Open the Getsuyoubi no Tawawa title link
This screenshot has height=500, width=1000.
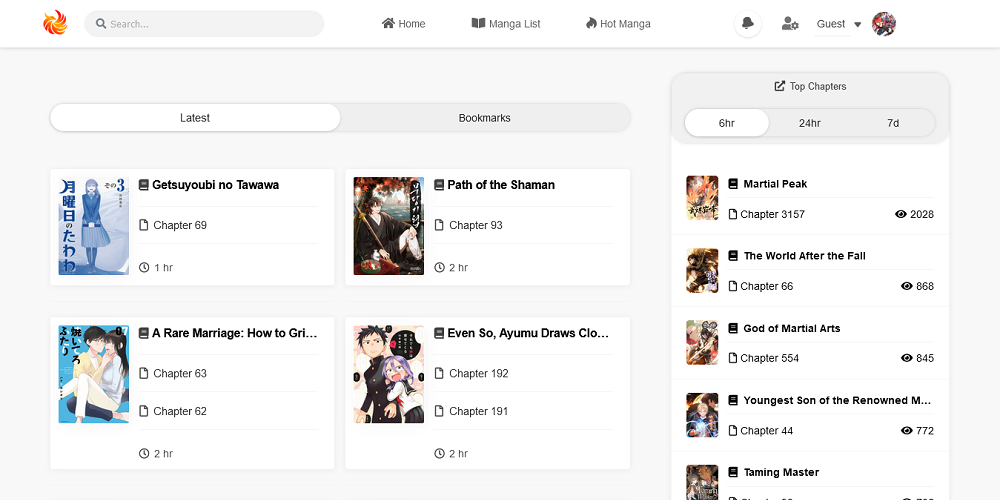click(216, 185)
